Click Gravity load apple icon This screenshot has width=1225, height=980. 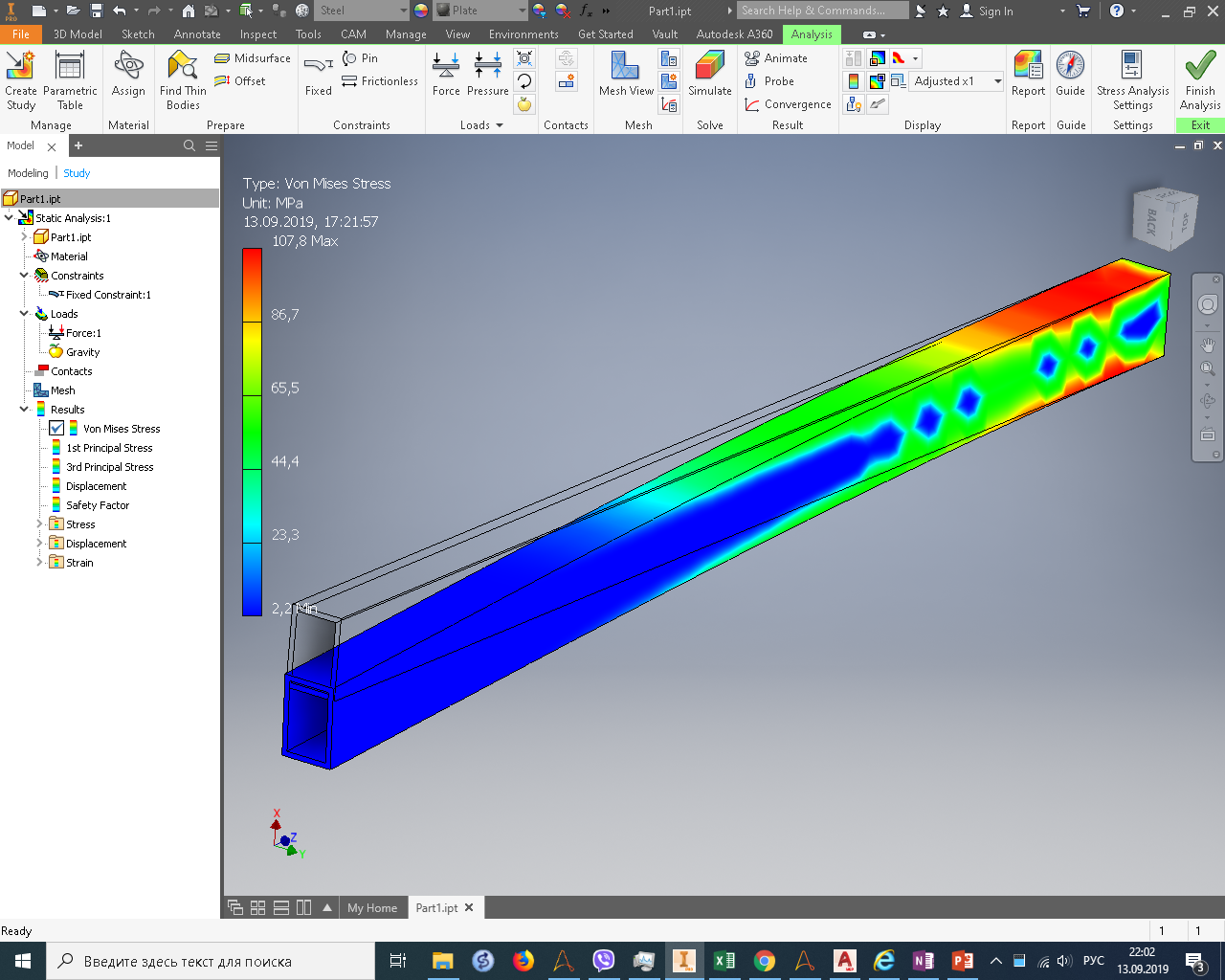(x=524, y=104)
